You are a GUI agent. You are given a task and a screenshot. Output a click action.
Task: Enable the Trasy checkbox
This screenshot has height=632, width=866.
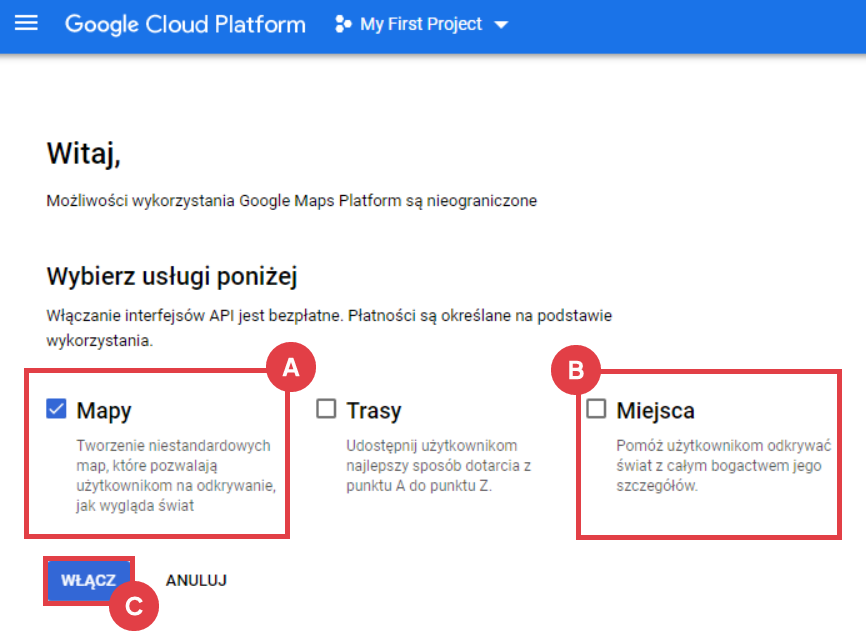[326, 408]
